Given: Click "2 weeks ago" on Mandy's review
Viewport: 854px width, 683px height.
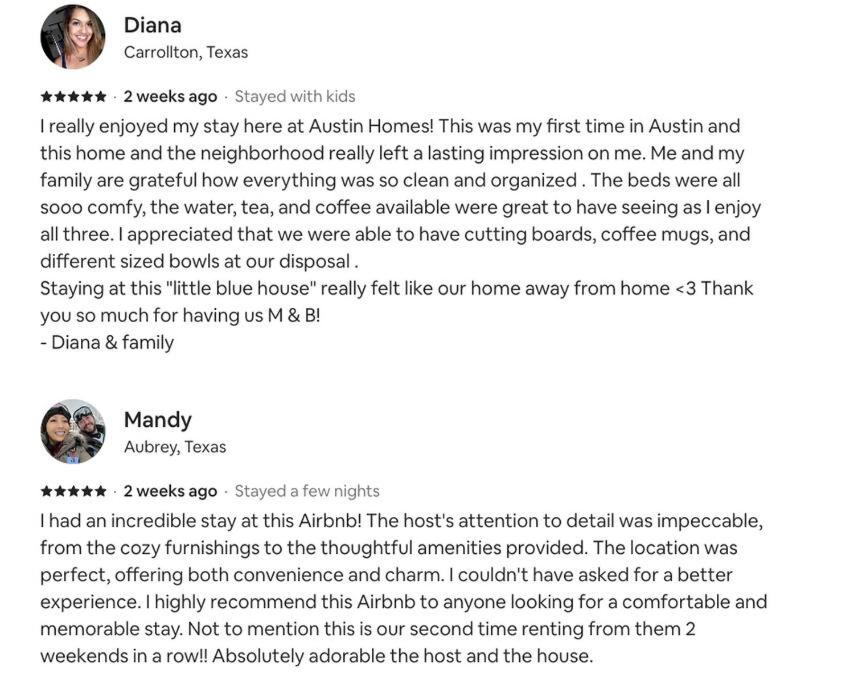Looking at the screenshot, I should (170, 491).
